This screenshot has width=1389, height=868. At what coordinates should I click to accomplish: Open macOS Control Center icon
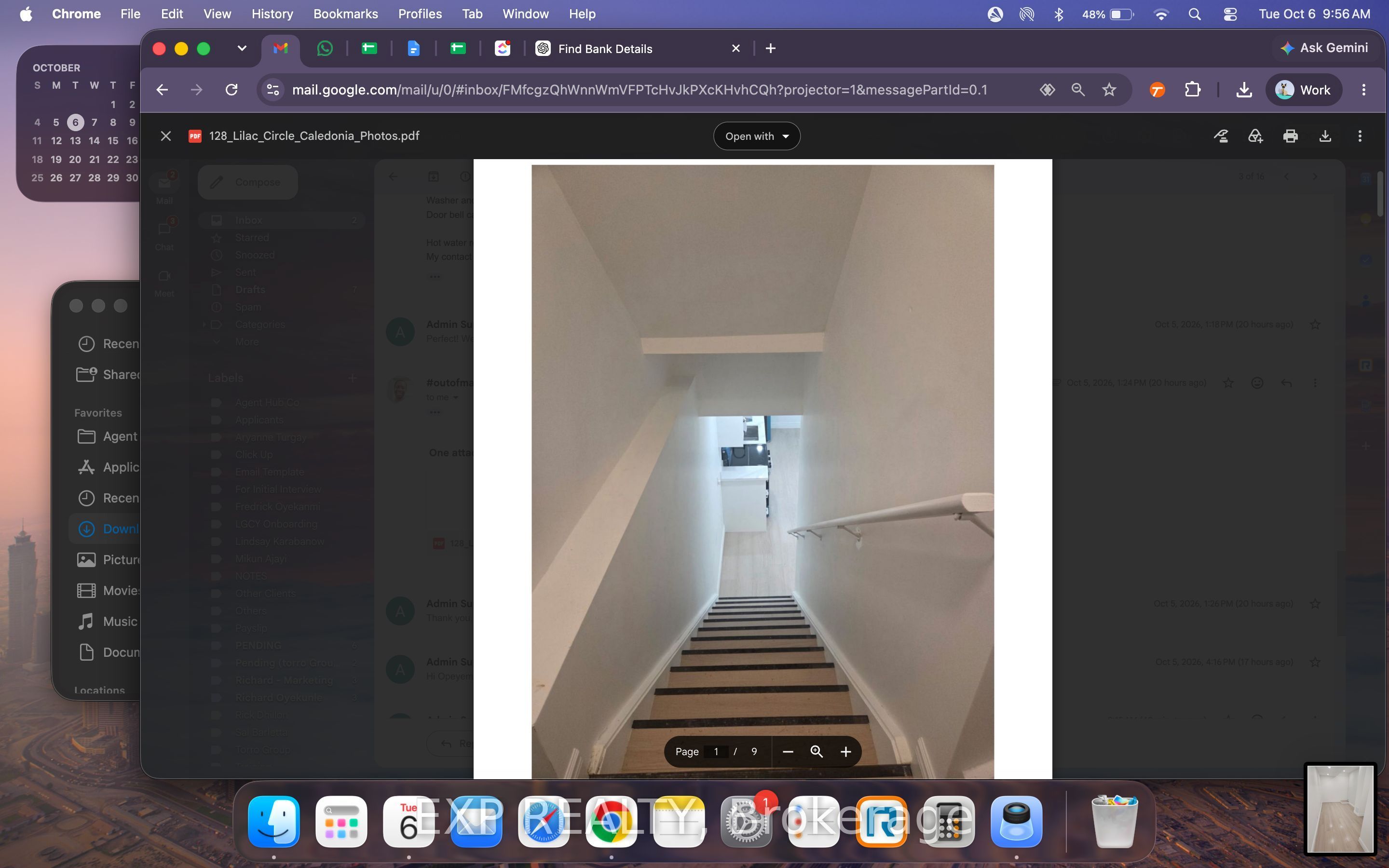coord(1230,14)
